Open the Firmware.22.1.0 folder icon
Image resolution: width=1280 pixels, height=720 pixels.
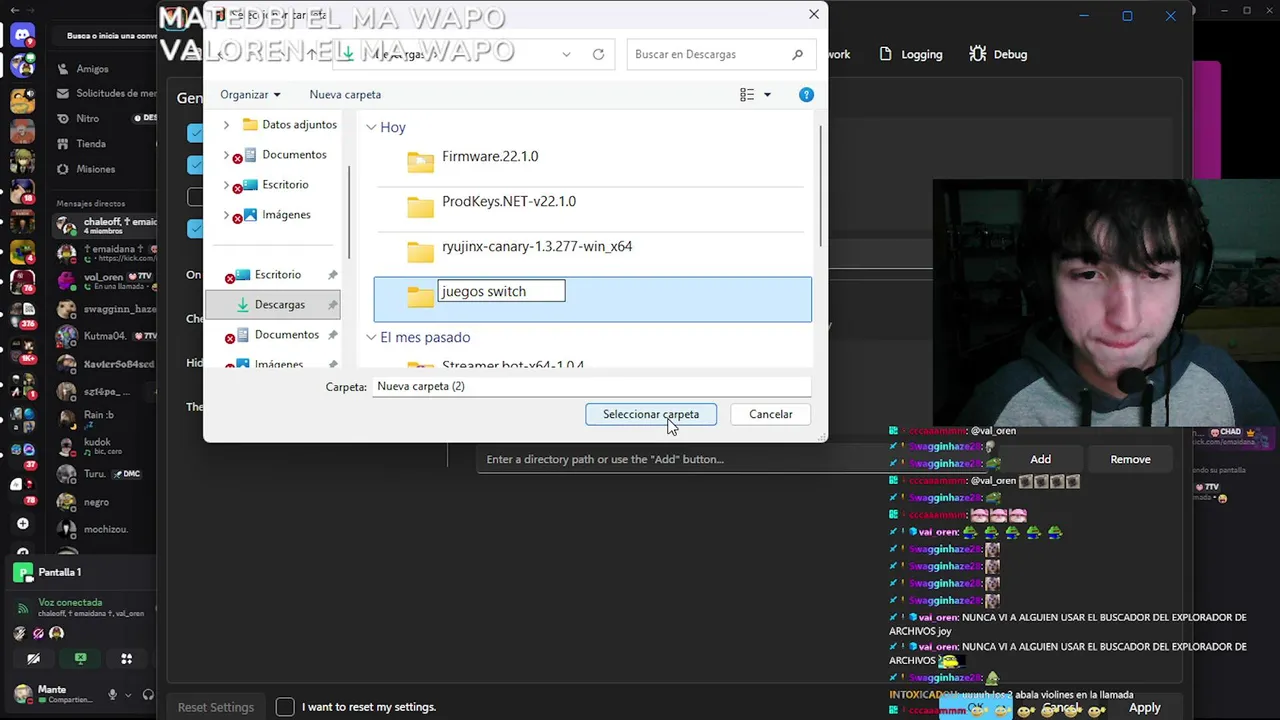coord(420,161)
